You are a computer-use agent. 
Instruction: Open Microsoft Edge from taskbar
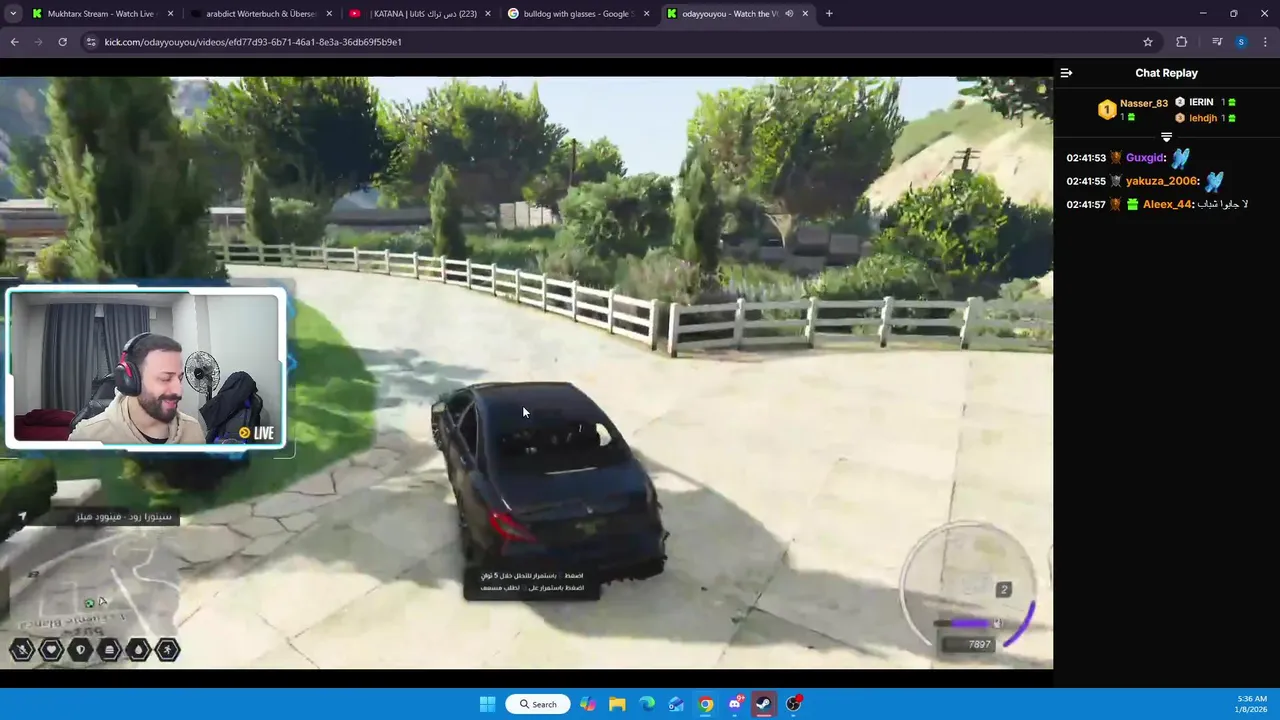click(x=647, y=704)
